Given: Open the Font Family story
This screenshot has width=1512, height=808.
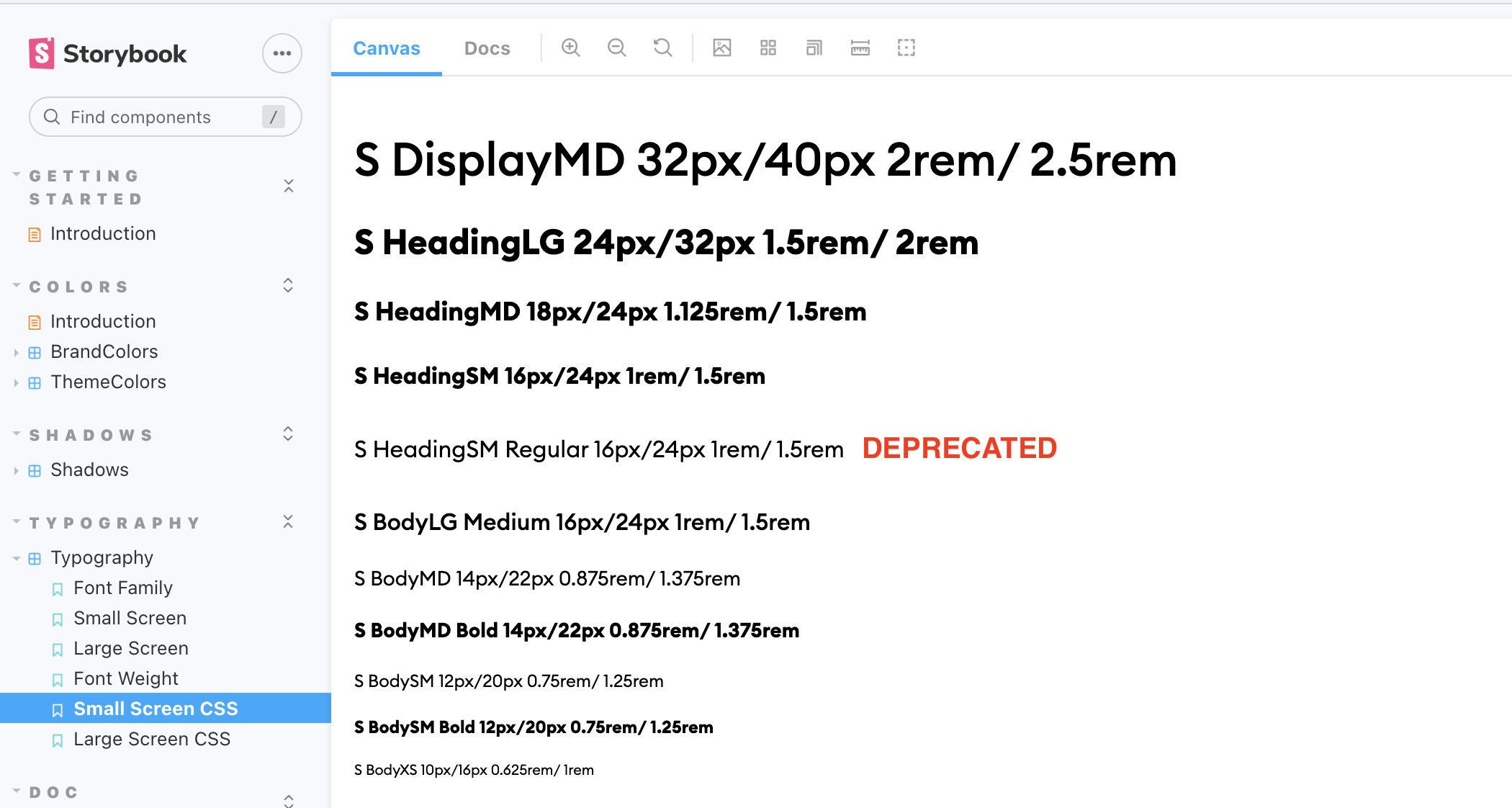Looking at the screenshot, I should [123, 588].
